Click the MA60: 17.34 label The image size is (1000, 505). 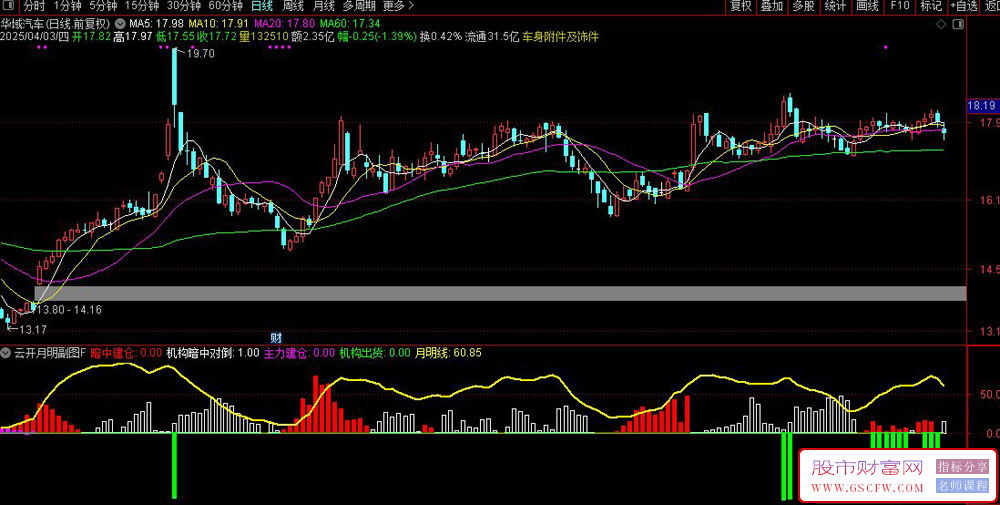(350, 24)
